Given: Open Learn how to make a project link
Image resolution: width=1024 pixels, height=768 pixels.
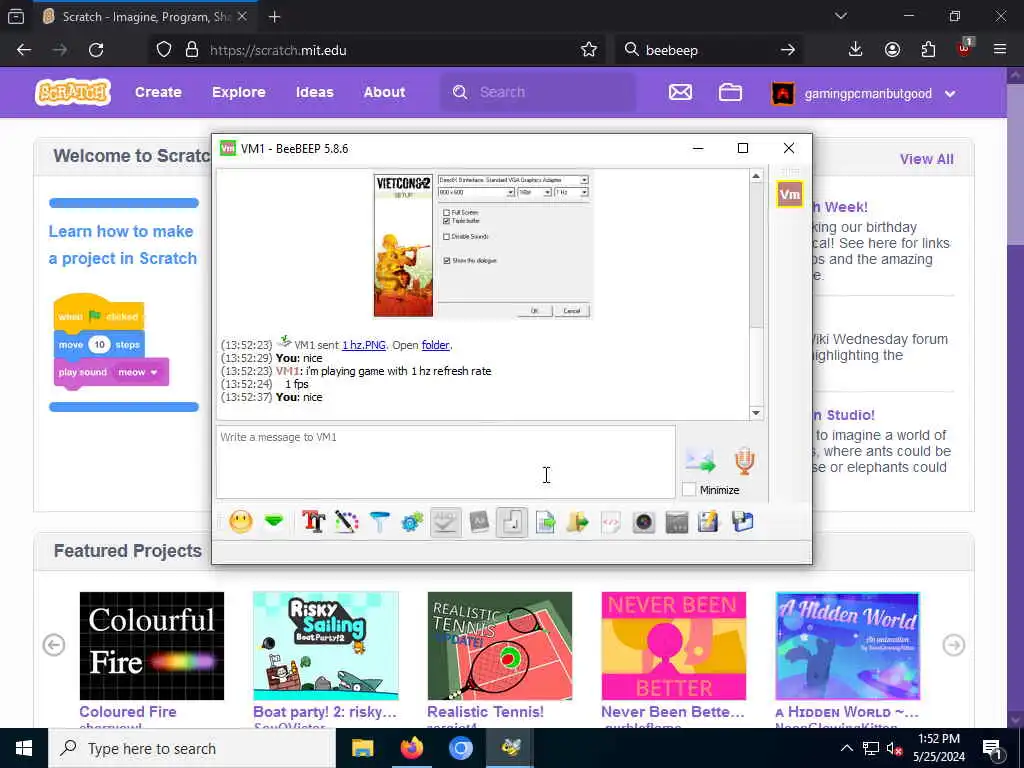Looking at the screenshot, I should point(122,245).
